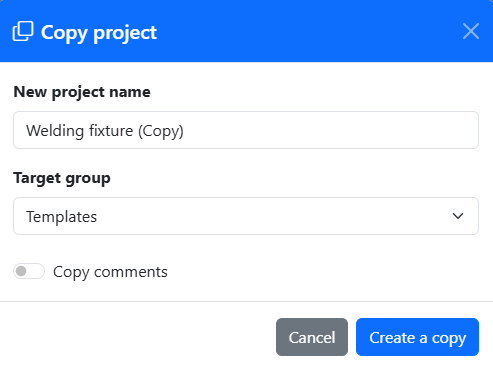Click the copy icon in dialog header
Viewport: 493px width, 370px height.
[x=23, y=32]
